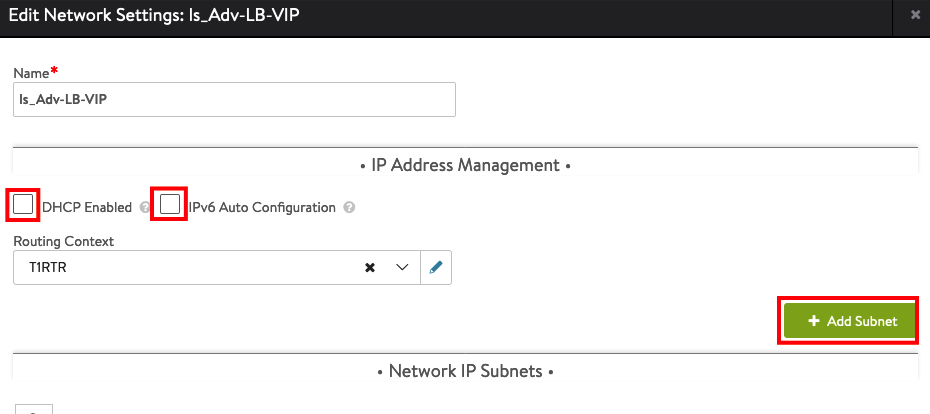Tick the IPv6 Auto Configuration checkbox
930x414 pixels.
(170, 205)
